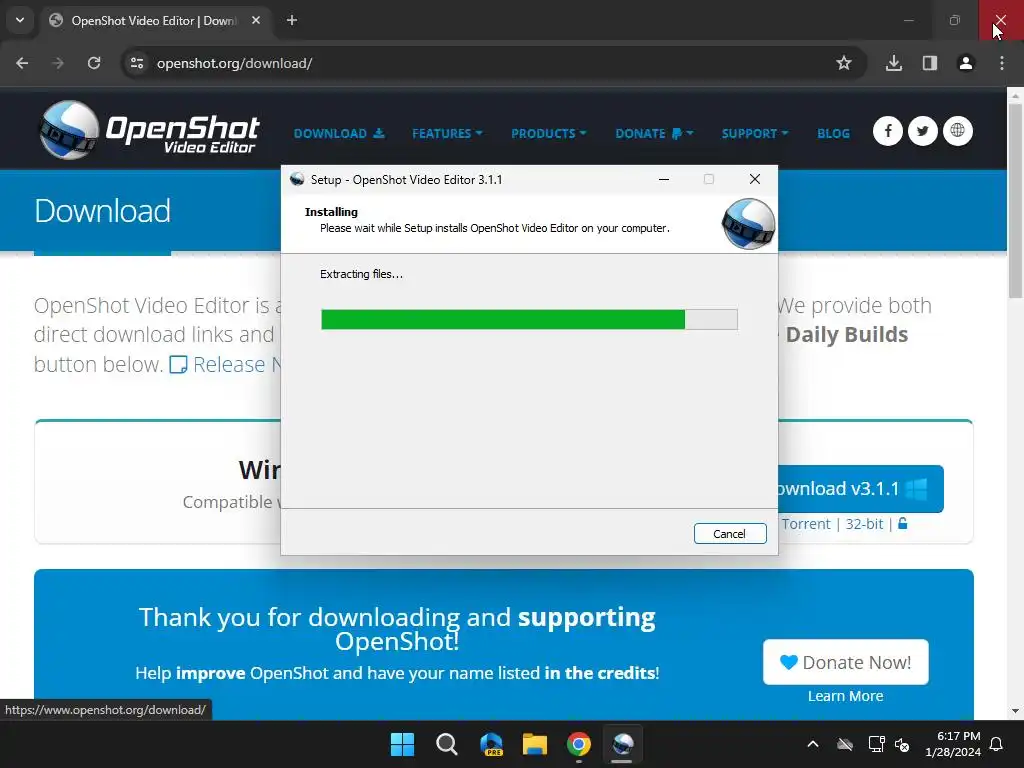Screen dimensions: 1024x768
Task: Open the network tray icon
Action: (876, 744)
